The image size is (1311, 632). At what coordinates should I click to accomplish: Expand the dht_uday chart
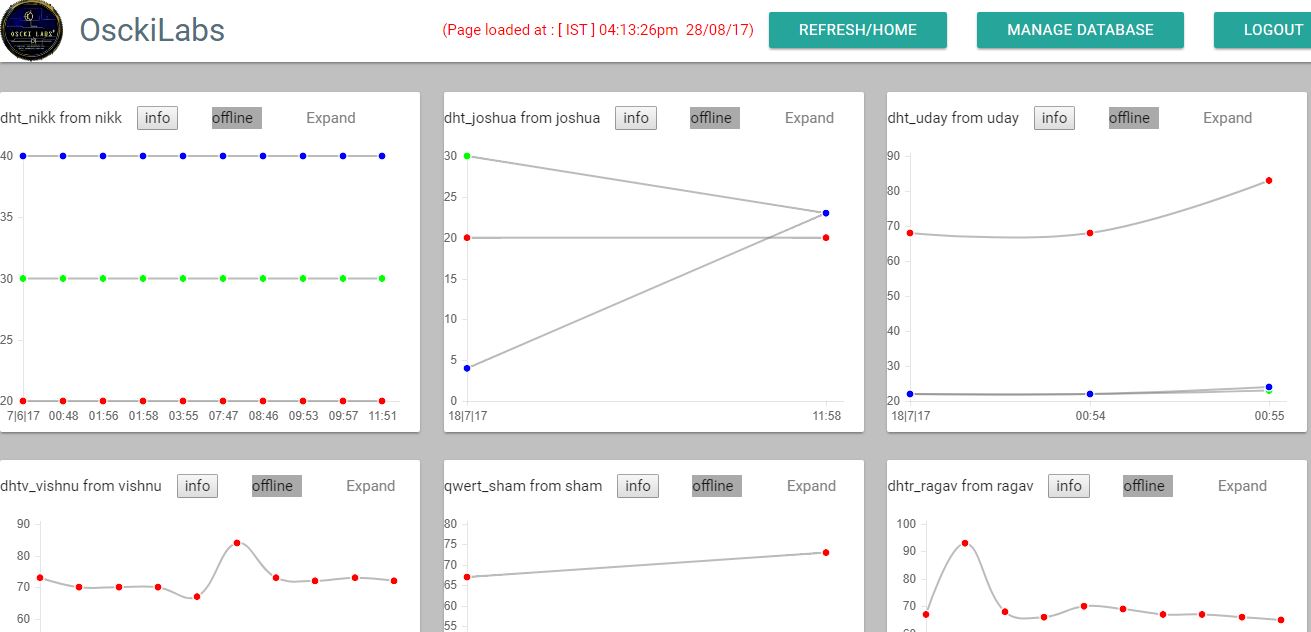pyautogui.click(x=1228, y=118)
